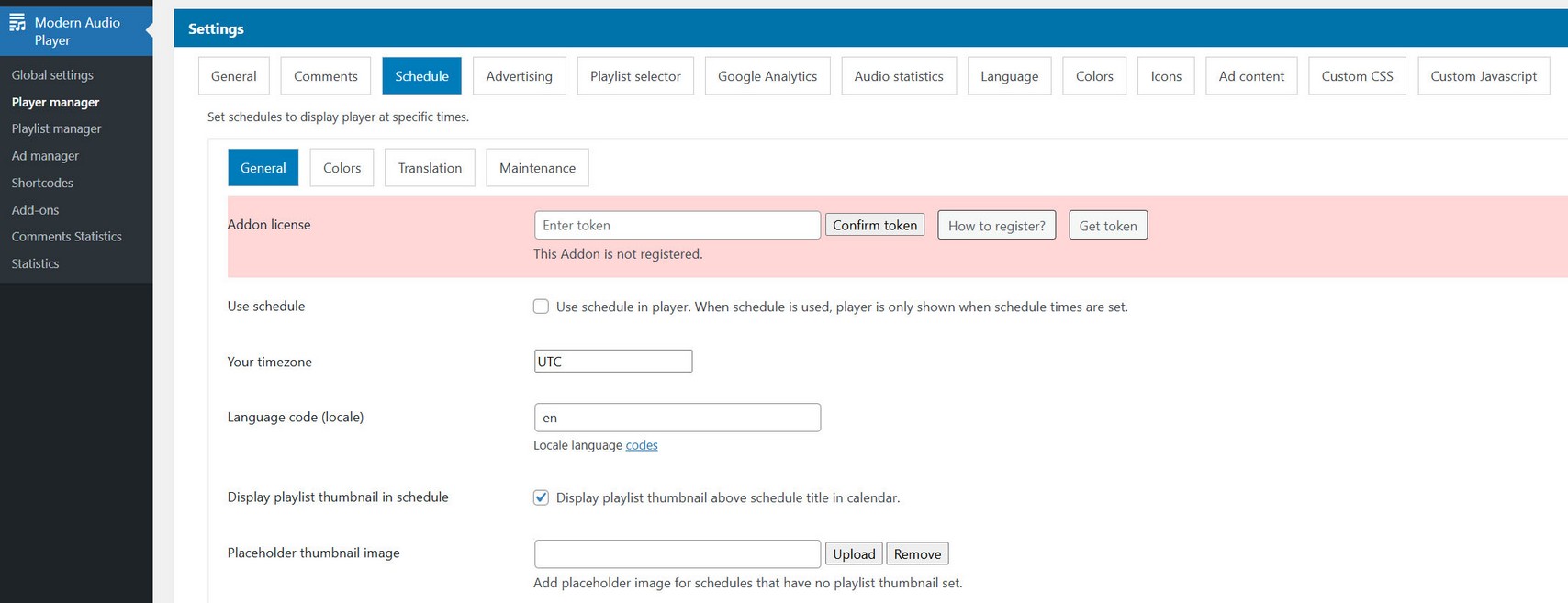Open the Google Analytics tab
1568x603 pixels.
pyautogui.click(x=767, y=76)
